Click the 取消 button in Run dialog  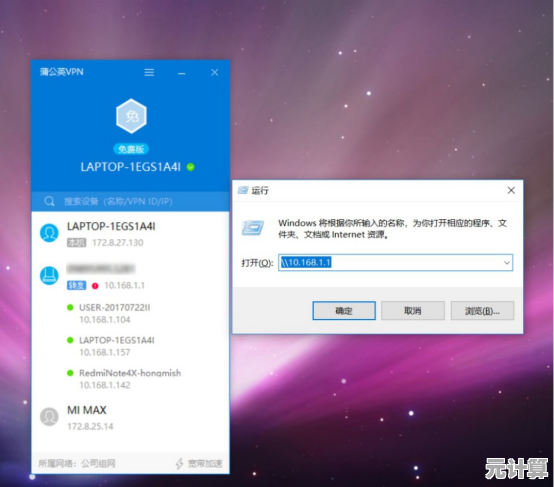click(413, 311)
